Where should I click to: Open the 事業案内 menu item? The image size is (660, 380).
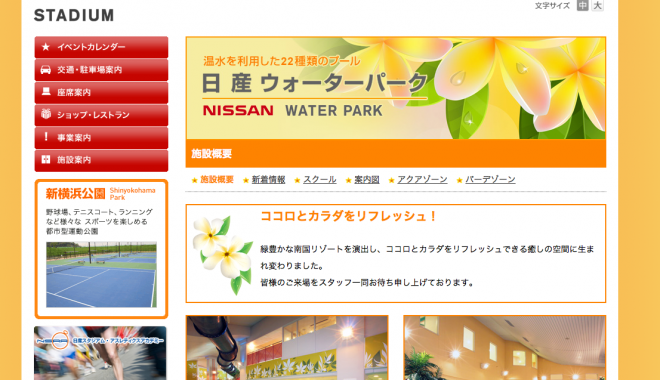tap(101, 138)
